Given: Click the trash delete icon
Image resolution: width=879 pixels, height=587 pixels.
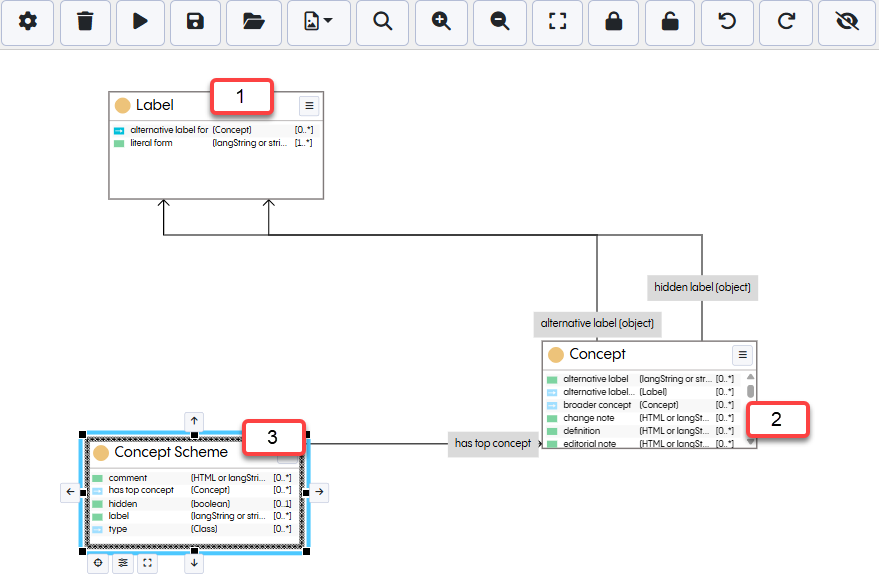Looking at the screenshot, I should click(x=85, y=22).
